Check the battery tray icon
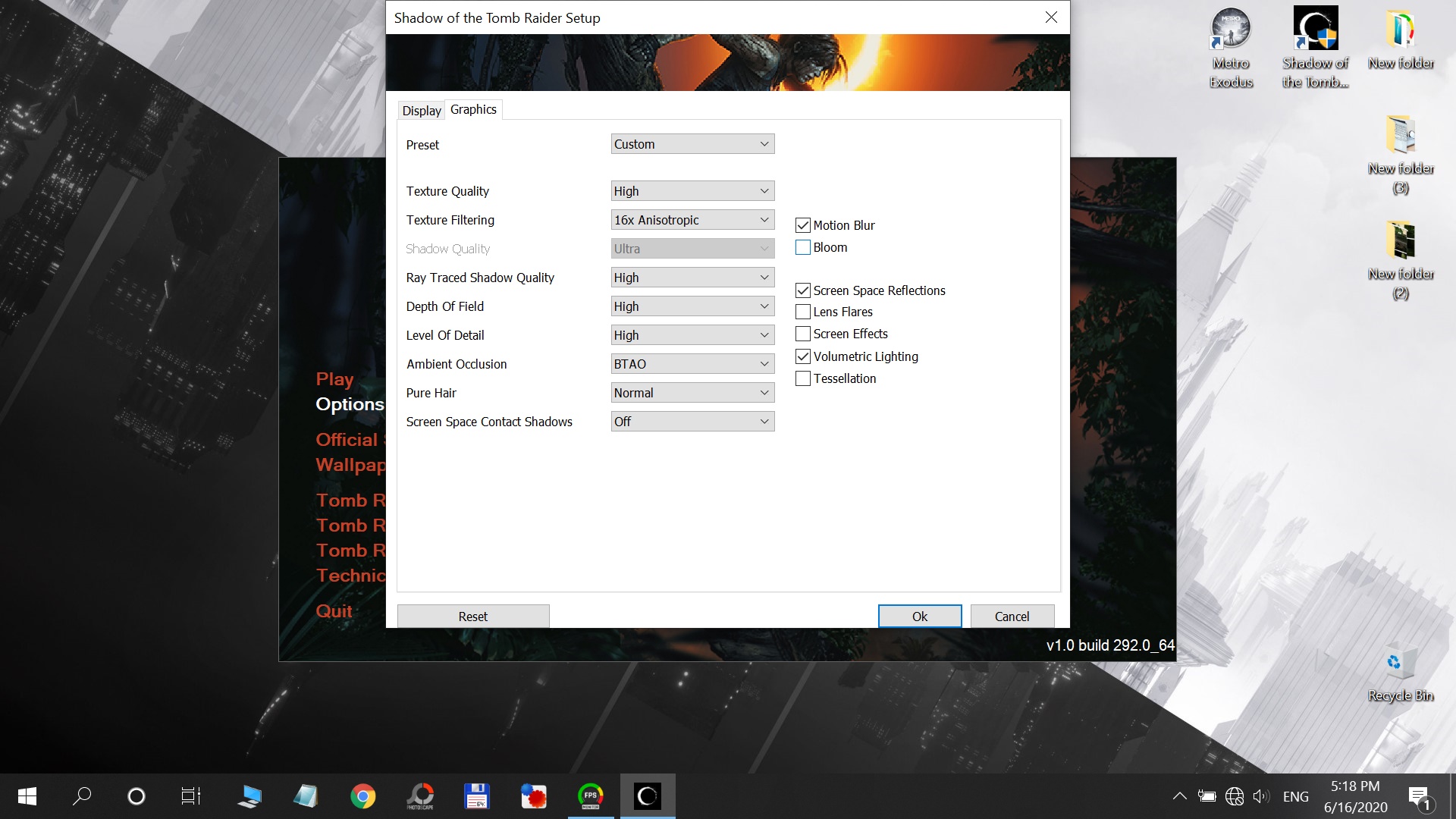 [x=1207, y=796]
